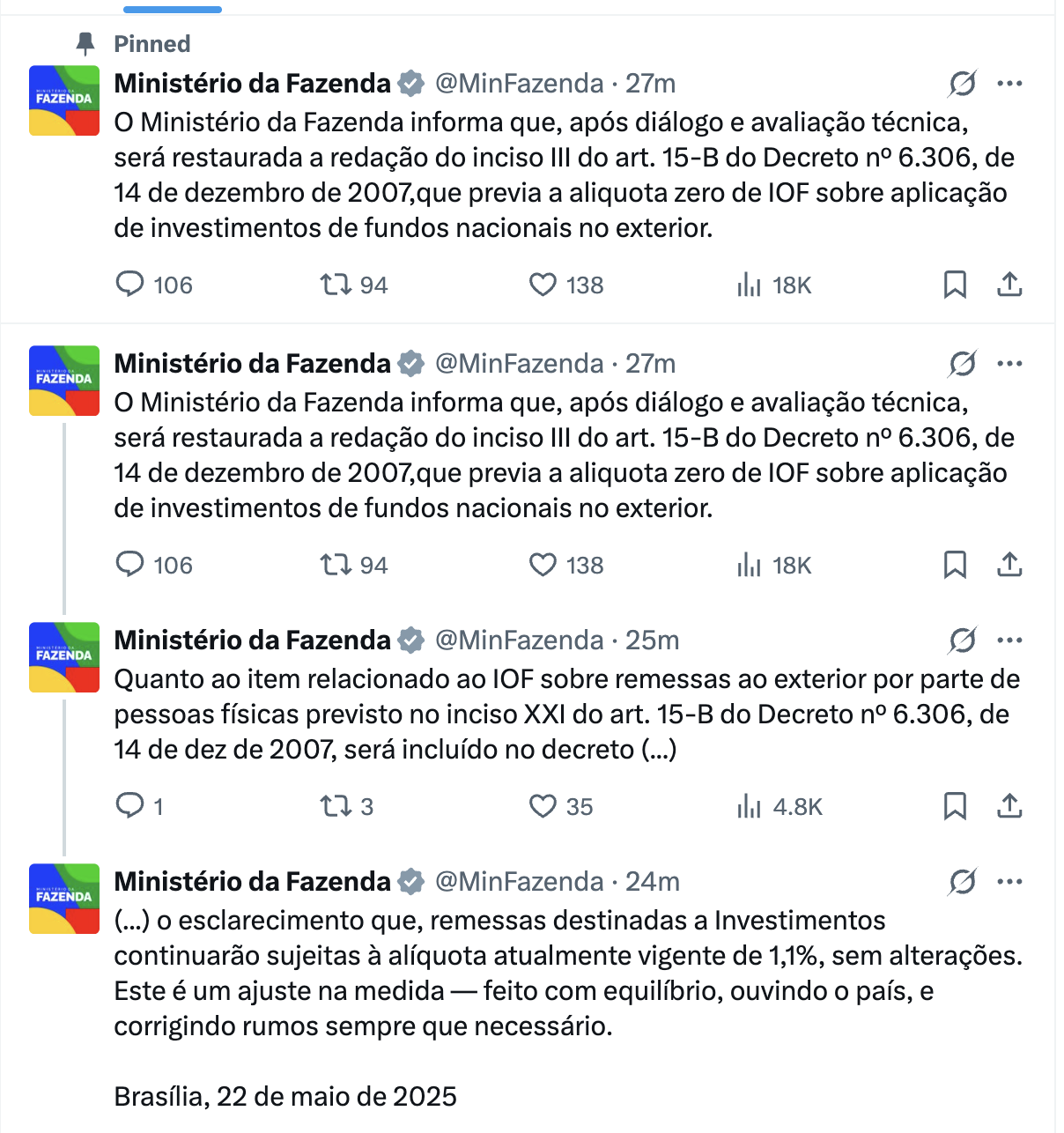Open more options menu on pinned tweet
The image size is (1064, 1133).
point(1009,84)
